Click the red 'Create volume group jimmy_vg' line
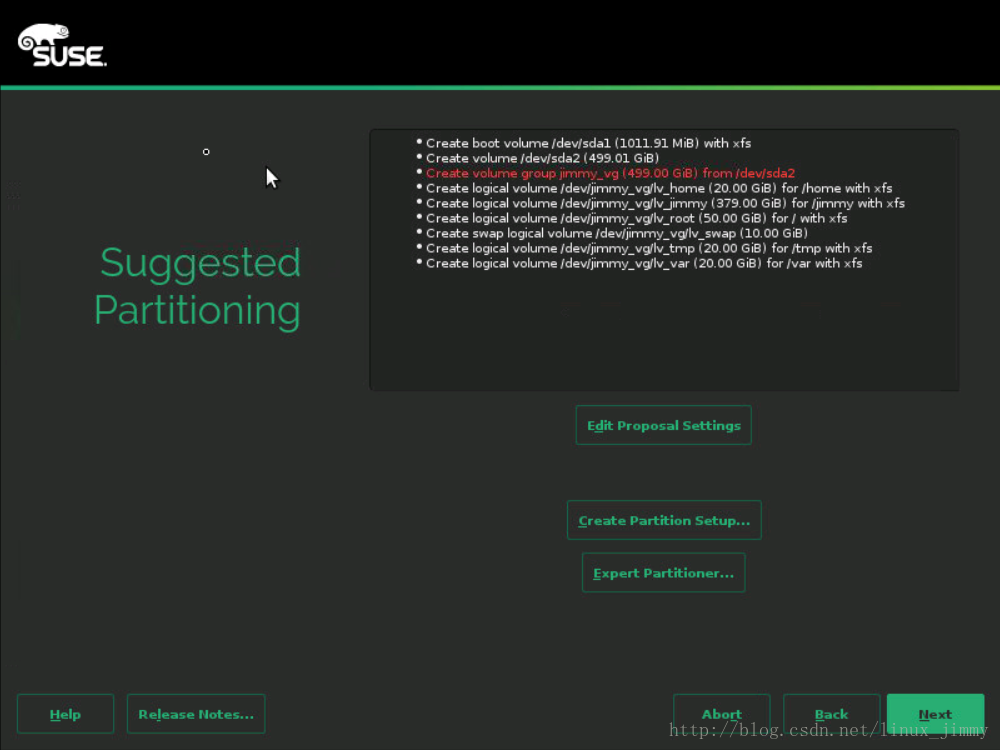Viewport: 1000px width, 750px height. (610, 173)
